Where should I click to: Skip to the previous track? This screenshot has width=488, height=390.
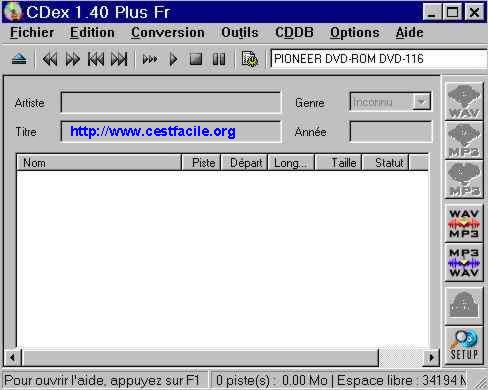(96, 60)
